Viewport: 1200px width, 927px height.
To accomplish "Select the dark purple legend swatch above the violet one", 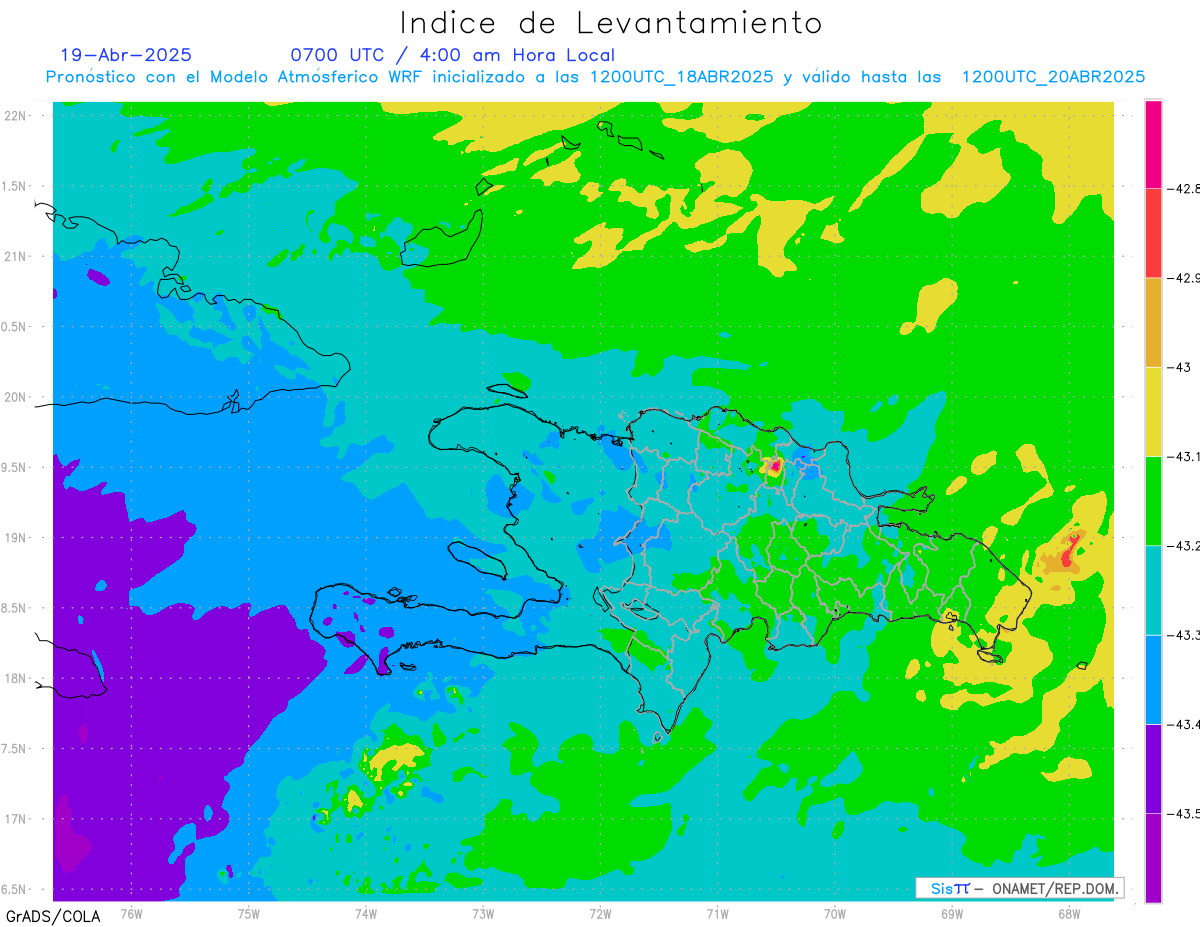I will (1153, 768).
